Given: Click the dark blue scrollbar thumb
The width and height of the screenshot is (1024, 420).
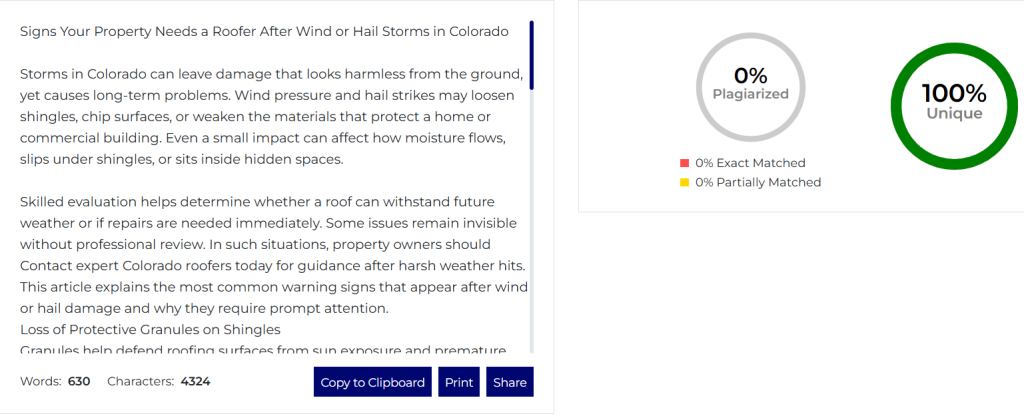Looking at the screenshot, I should click(x=532, y=55).
